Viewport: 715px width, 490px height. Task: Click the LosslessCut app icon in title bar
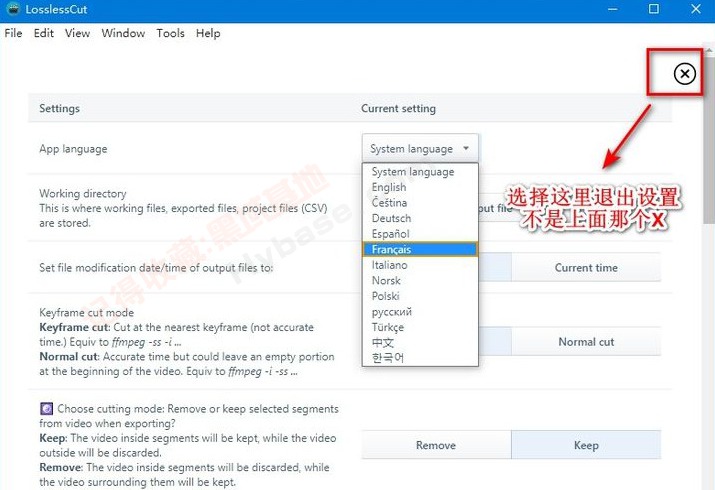point(13,9)
